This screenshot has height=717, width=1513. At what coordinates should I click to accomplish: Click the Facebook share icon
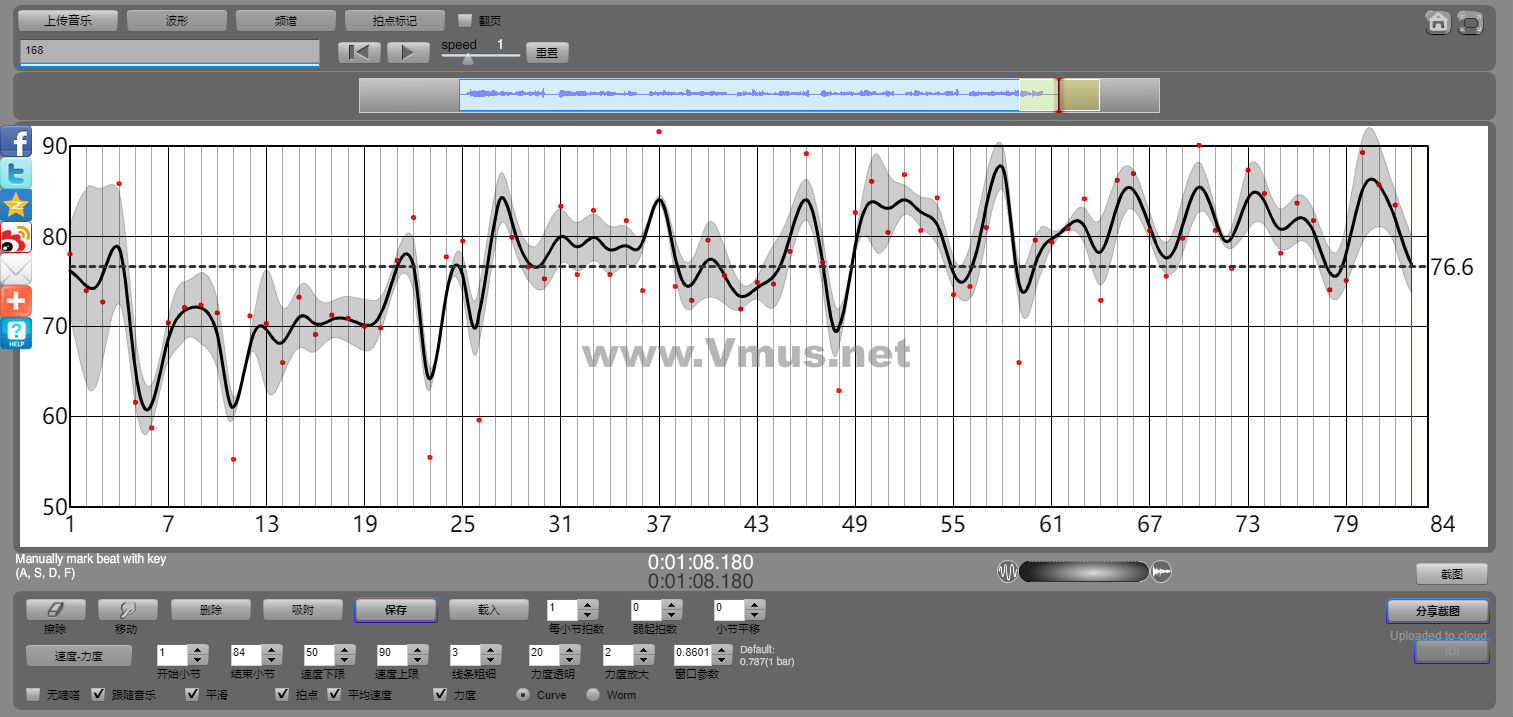point(16,141)
